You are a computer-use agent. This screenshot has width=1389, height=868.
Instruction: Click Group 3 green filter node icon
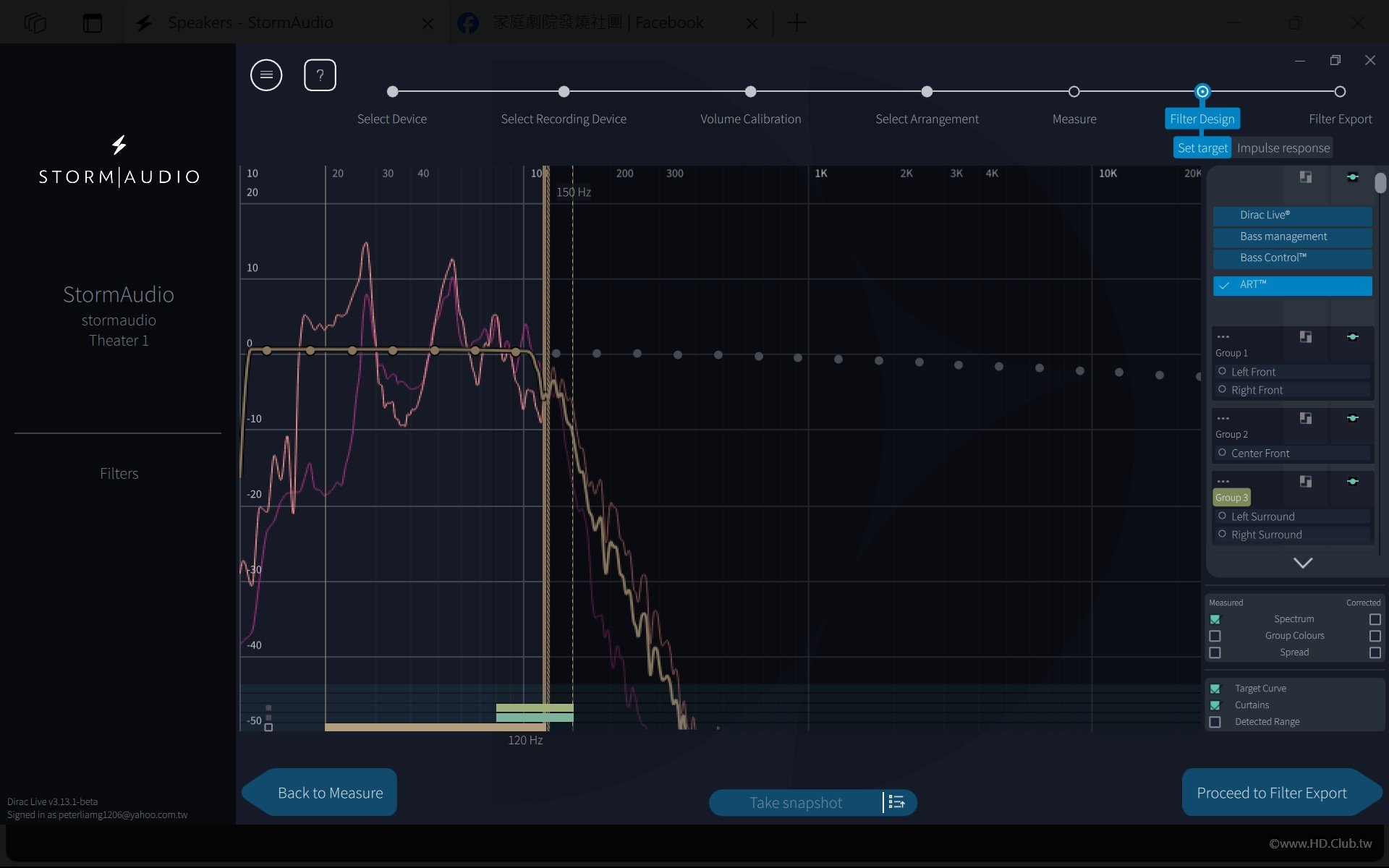[x=1353, y=482]
